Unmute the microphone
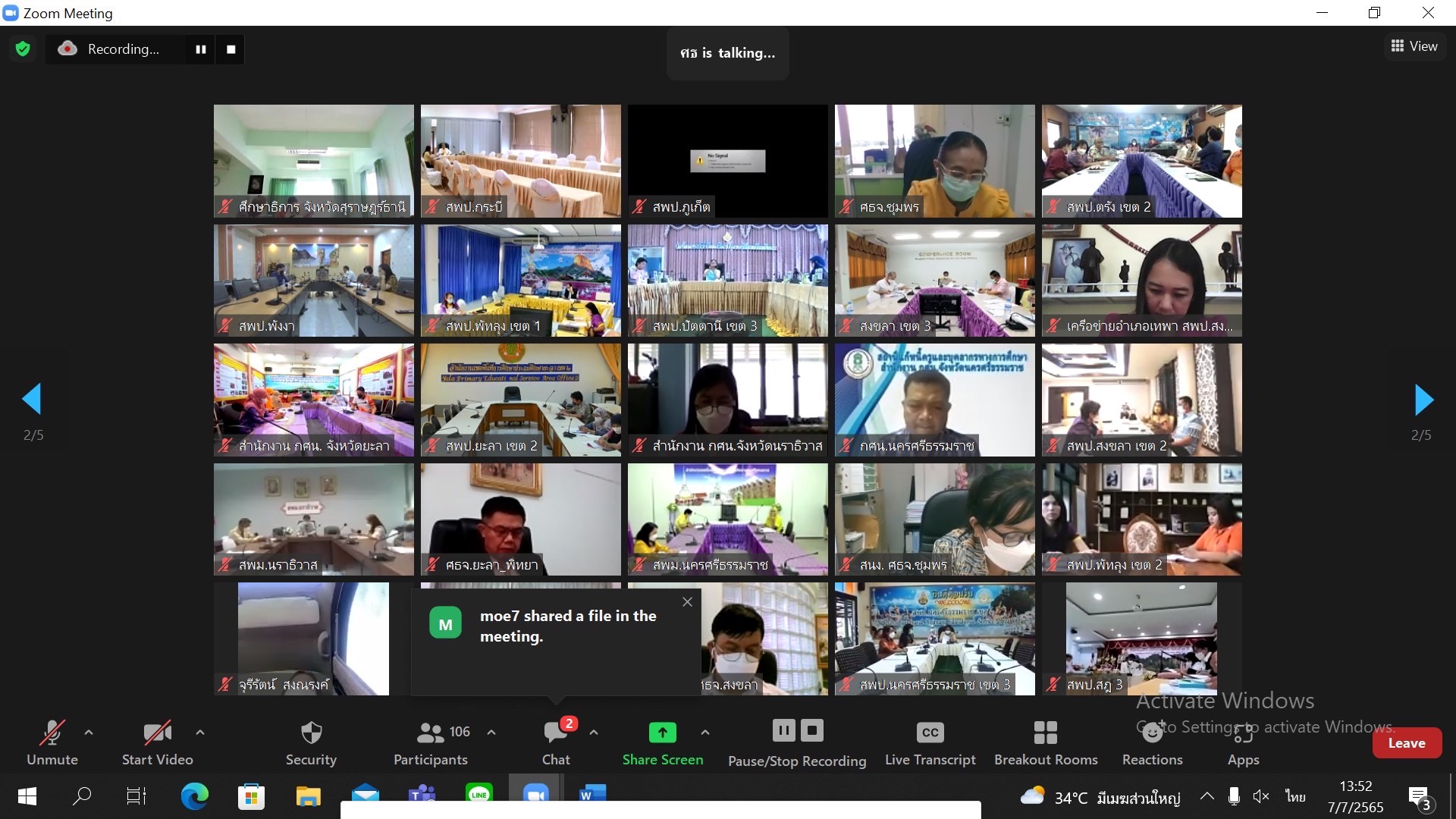1456x819 pixels. coord(52,742)
